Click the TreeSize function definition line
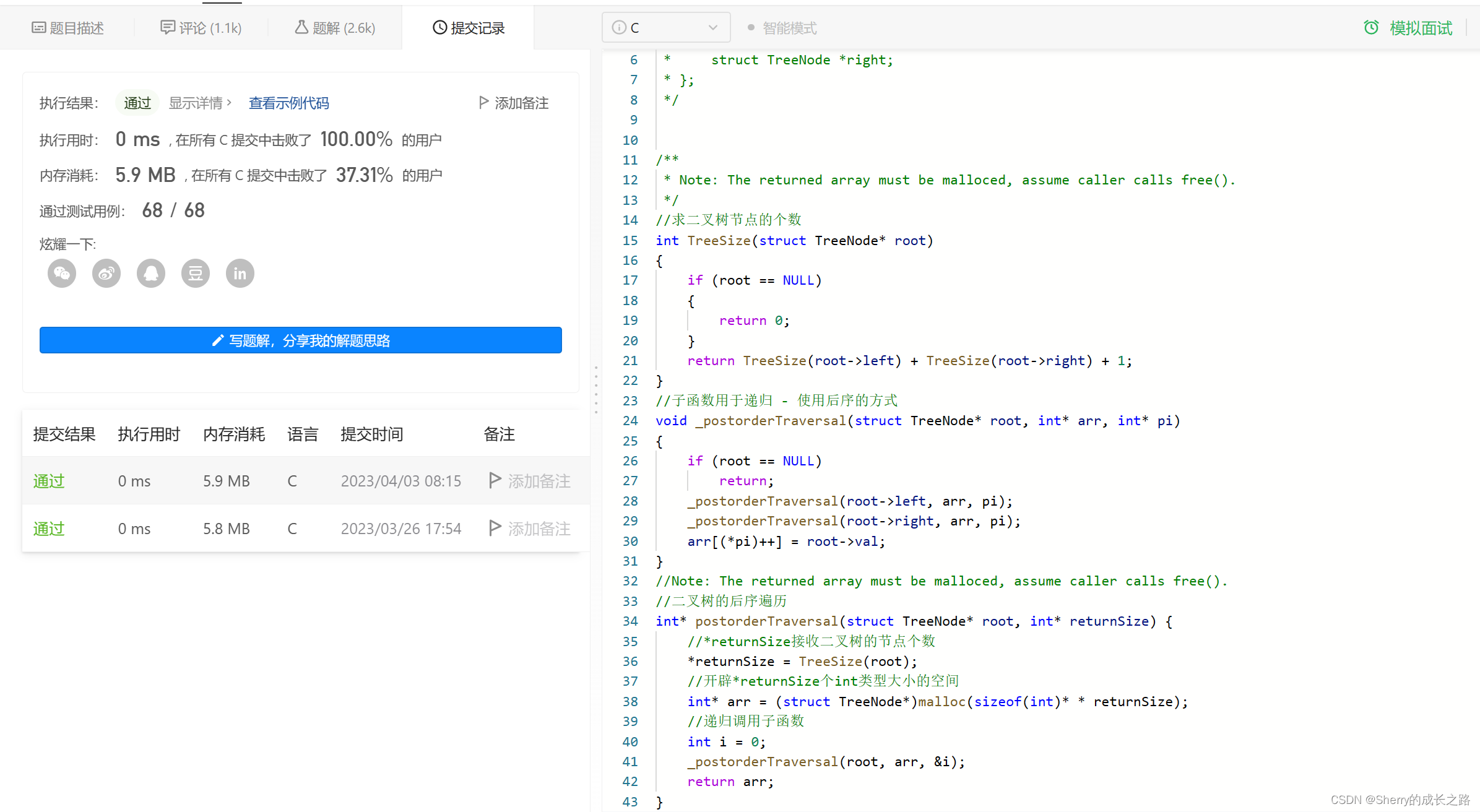This screenshot has width=1480, height=812. tap(794, 241)
